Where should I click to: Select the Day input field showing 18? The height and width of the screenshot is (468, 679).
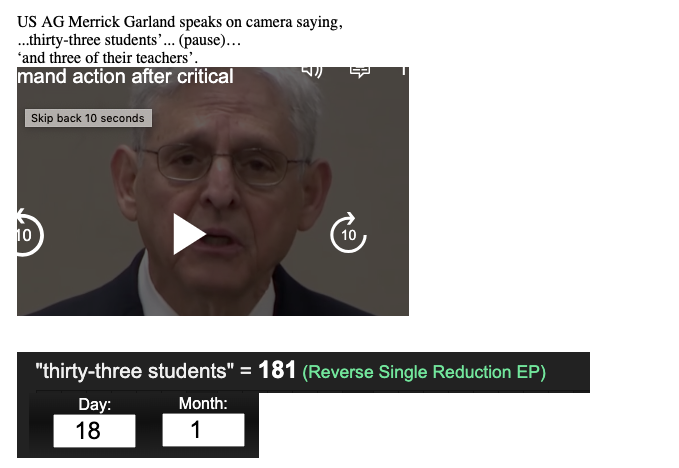(94, 431)
